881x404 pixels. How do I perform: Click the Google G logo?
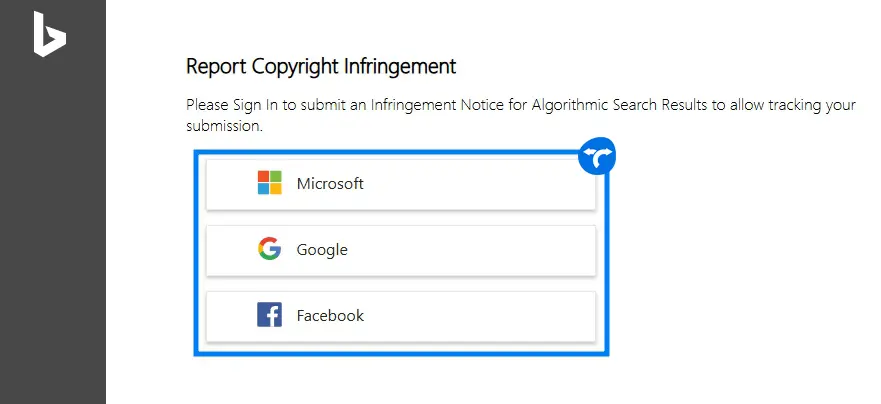click(x=269, y=249)
